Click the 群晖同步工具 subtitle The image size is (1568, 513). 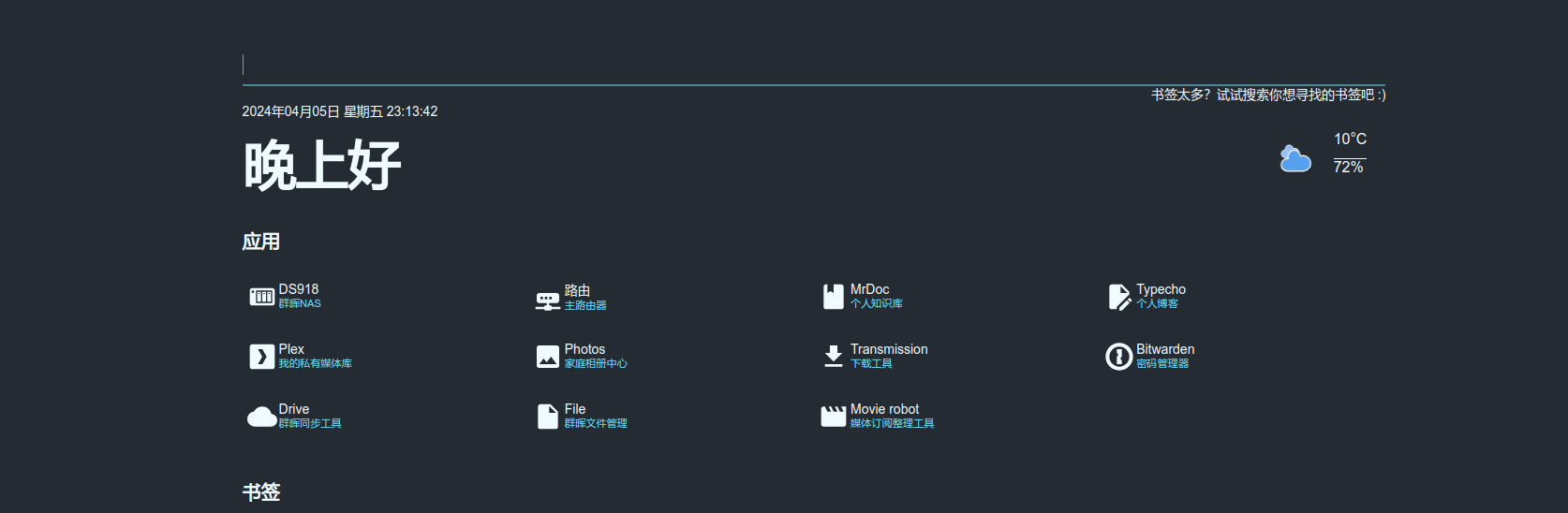click(x=310, y=423)
